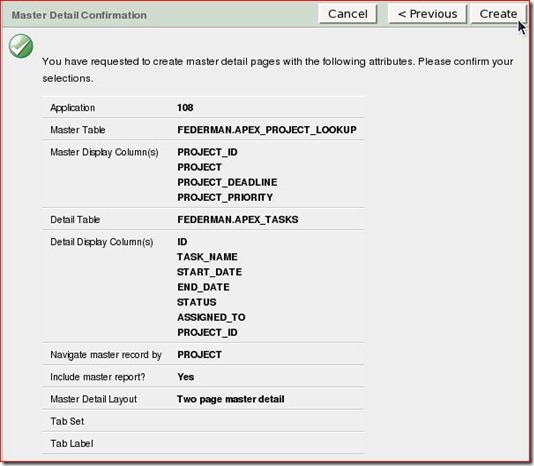
Task: Click the Navigate master record by label
Action: click(106, 355)
